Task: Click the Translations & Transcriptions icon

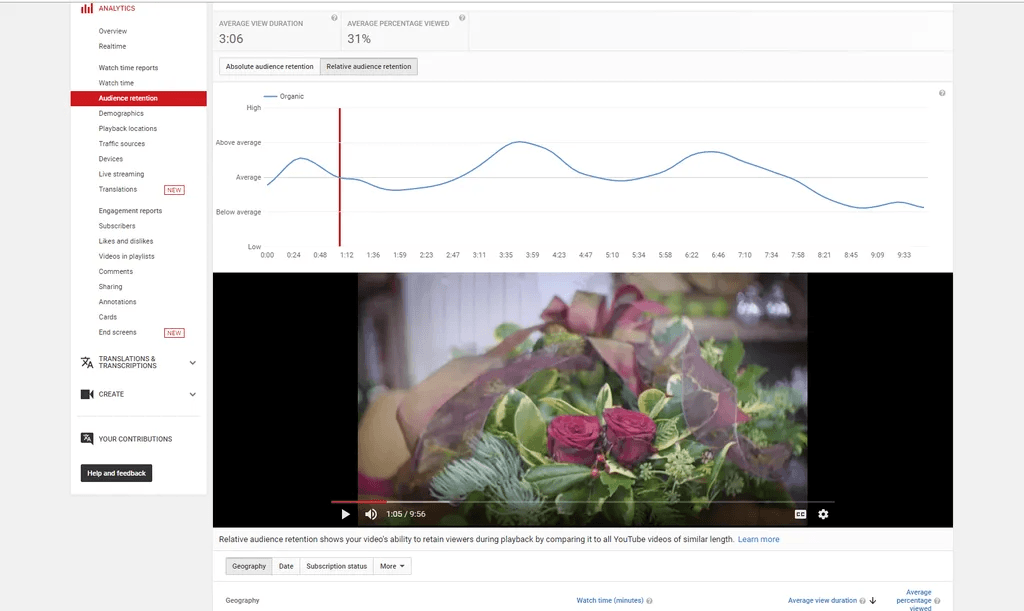Action: 87,362
